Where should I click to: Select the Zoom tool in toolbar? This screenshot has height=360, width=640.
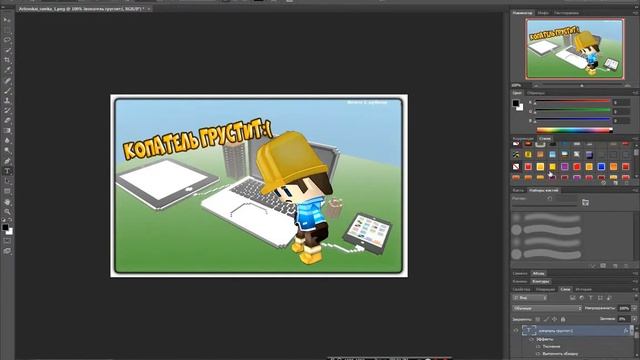pyautogui.click(x=7, y=211)
